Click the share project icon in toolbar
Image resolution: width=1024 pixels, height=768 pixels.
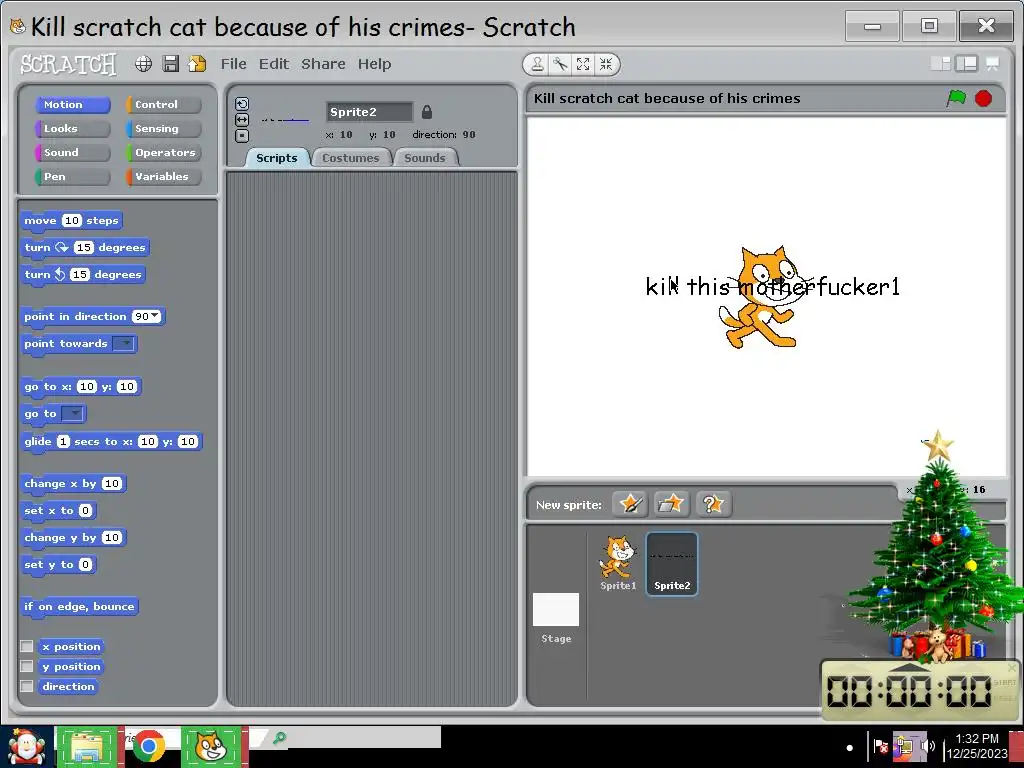(197, 63)
